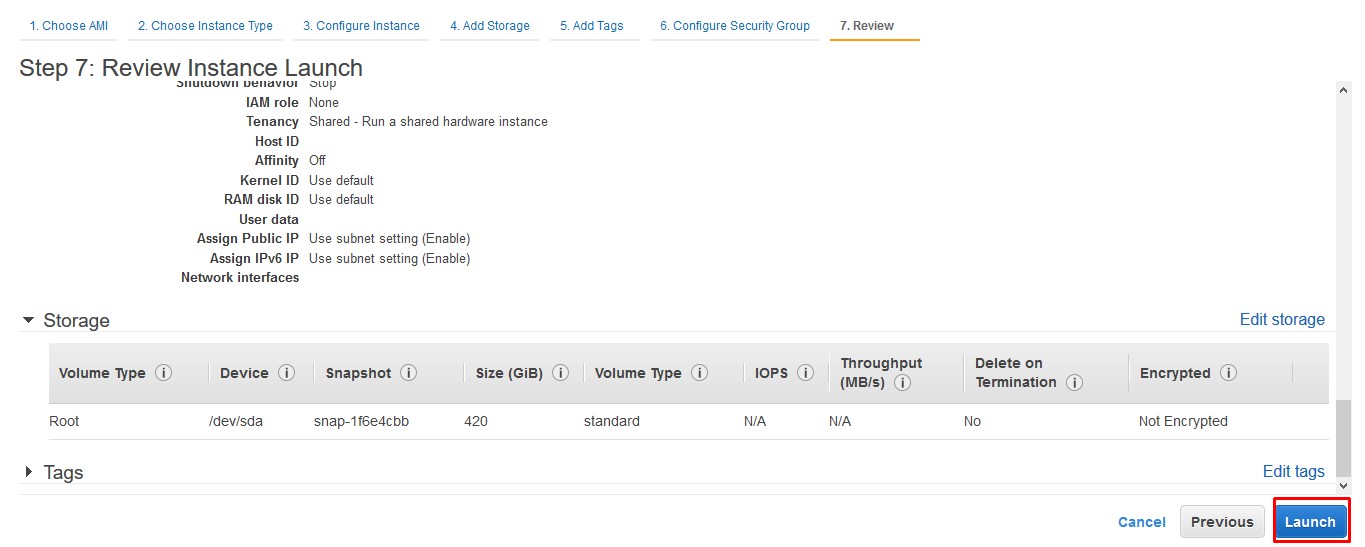Go back with the Previous button
Screen dimensions: 1365x547
(x=1222, y=521)
